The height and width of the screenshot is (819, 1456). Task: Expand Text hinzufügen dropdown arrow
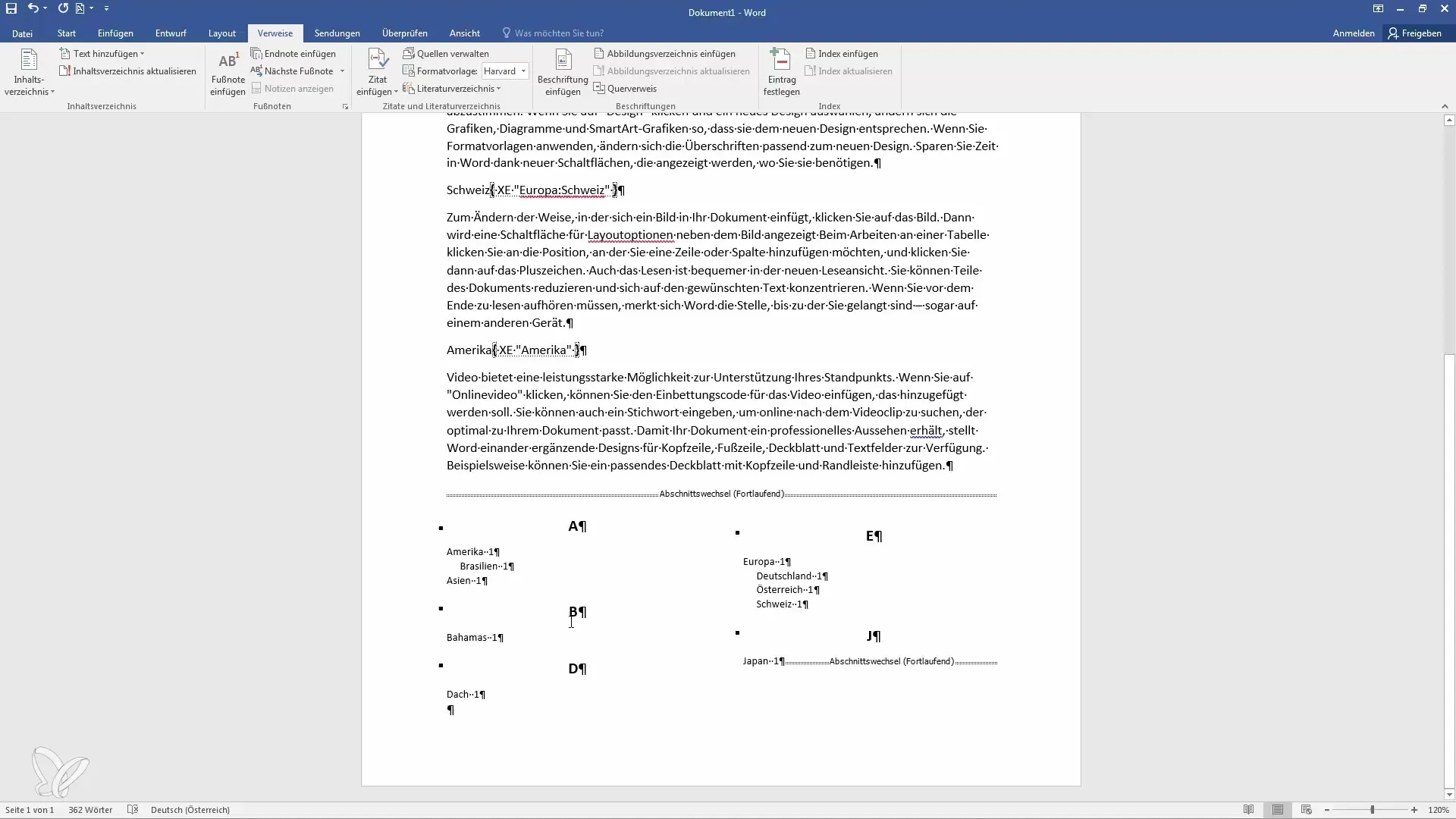[x=142, y=54]
